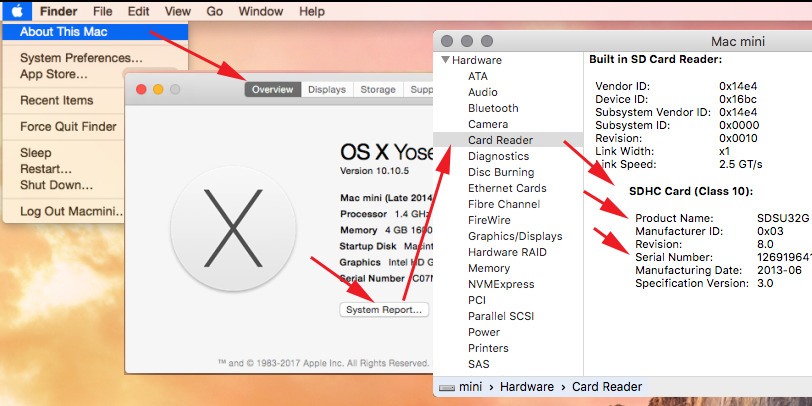Open App Store… menu entry
The width and height of the screenshot is (812, 406).
point(54,74)
